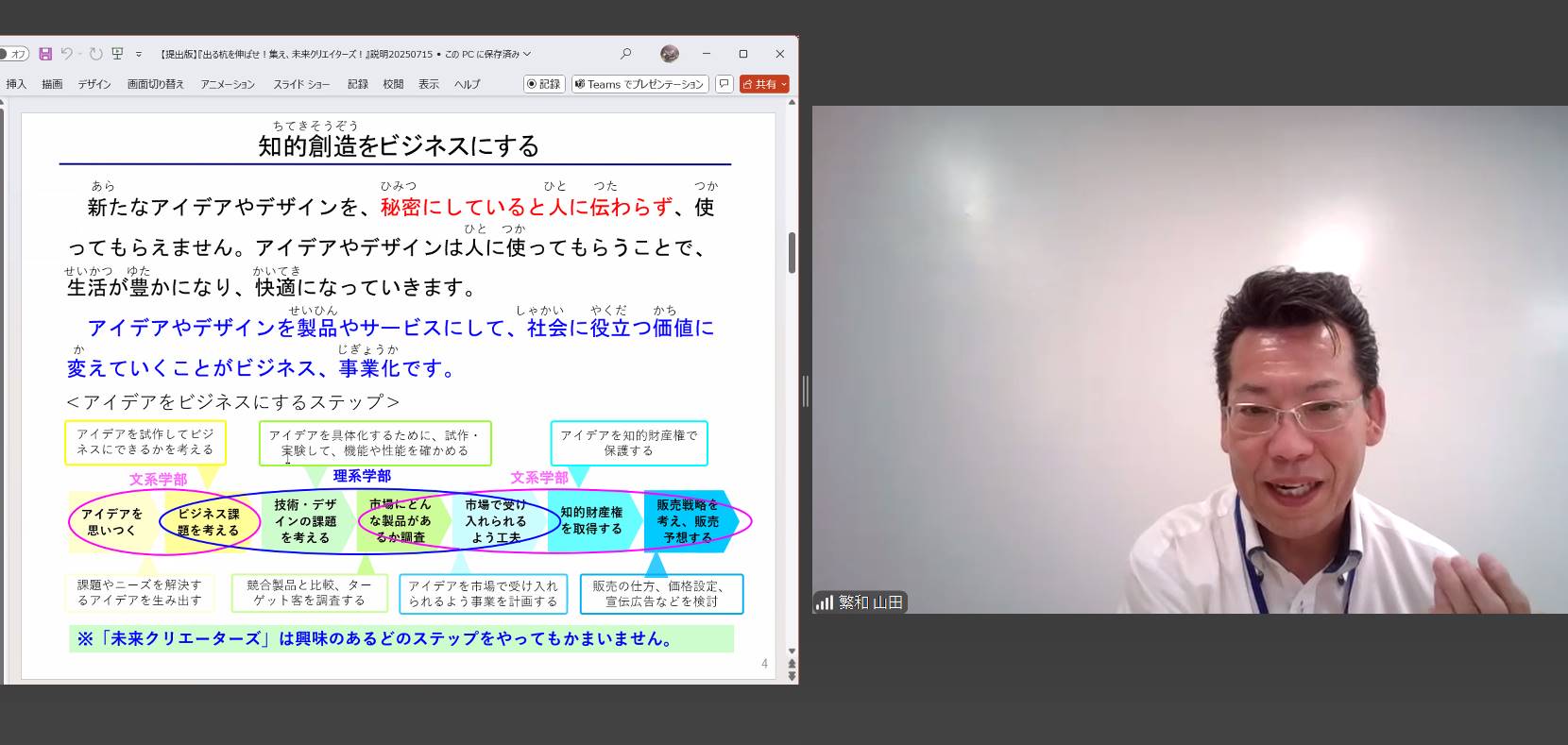Click the ビジネス課題を考える step box

(209, 521)
